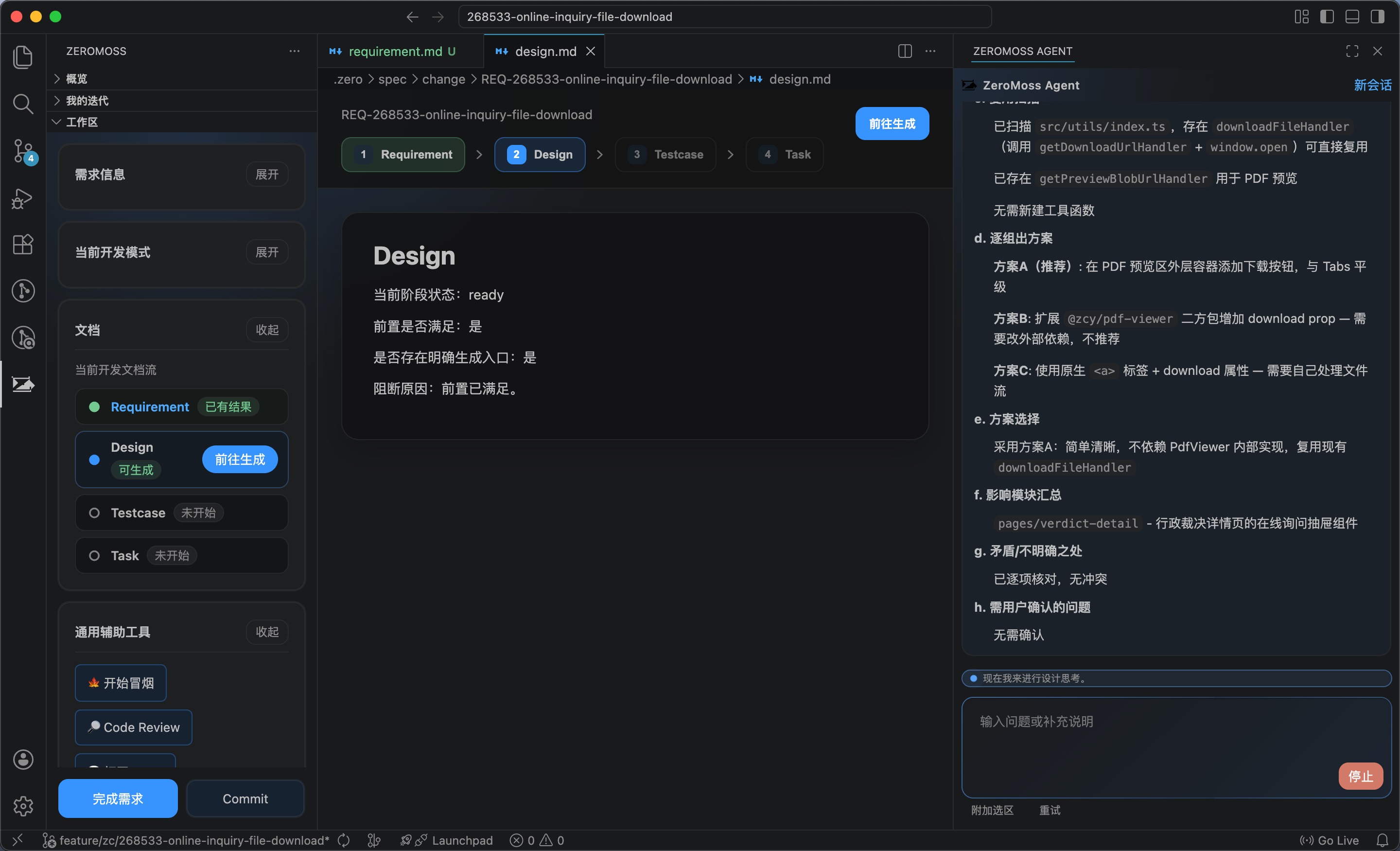Click the 停止 stop button

click(x=1360, y=776)
